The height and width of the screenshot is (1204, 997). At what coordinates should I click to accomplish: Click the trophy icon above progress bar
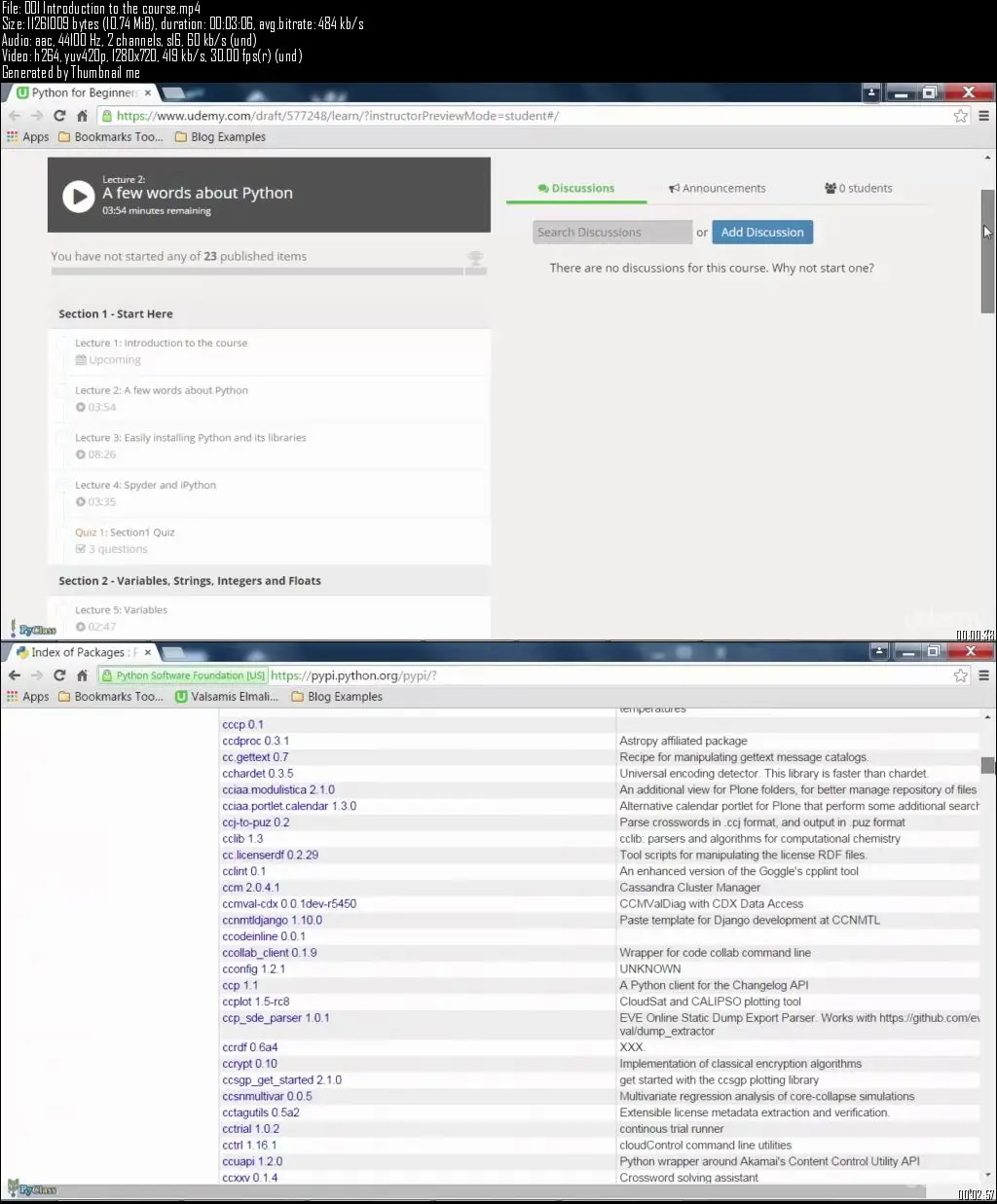(475, 258)
